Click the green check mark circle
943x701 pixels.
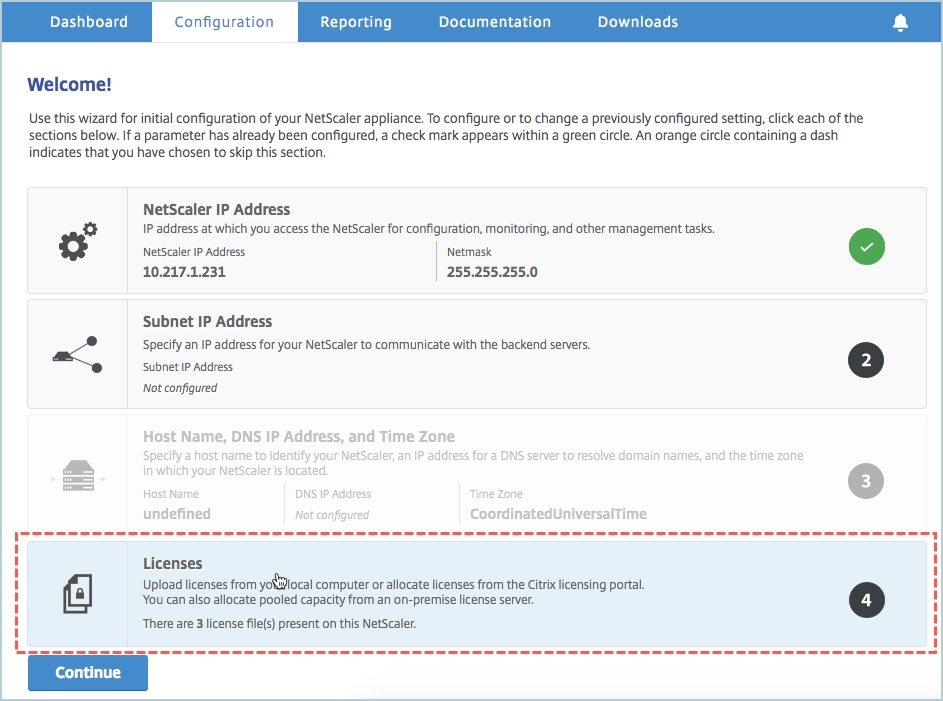(866, 246)
